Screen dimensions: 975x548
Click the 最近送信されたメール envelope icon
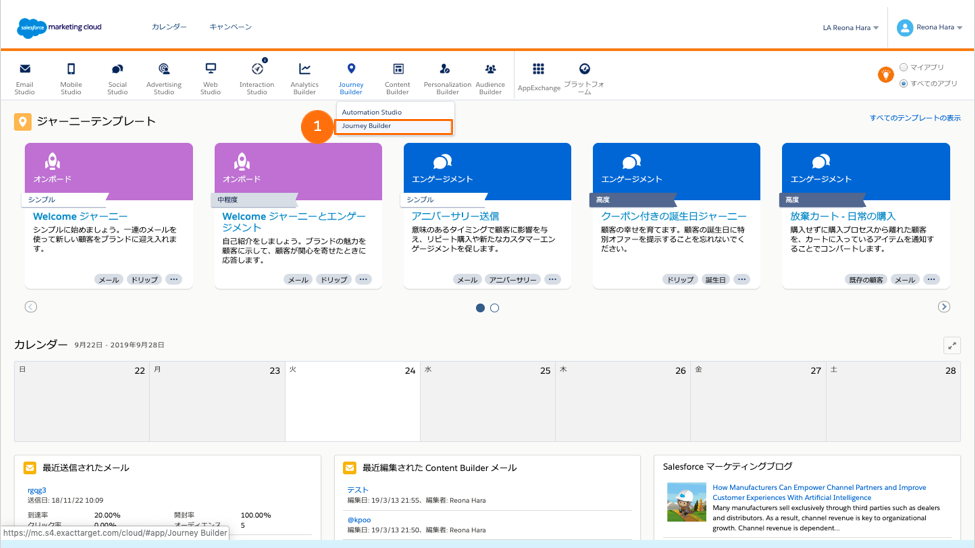click(29, 468)
